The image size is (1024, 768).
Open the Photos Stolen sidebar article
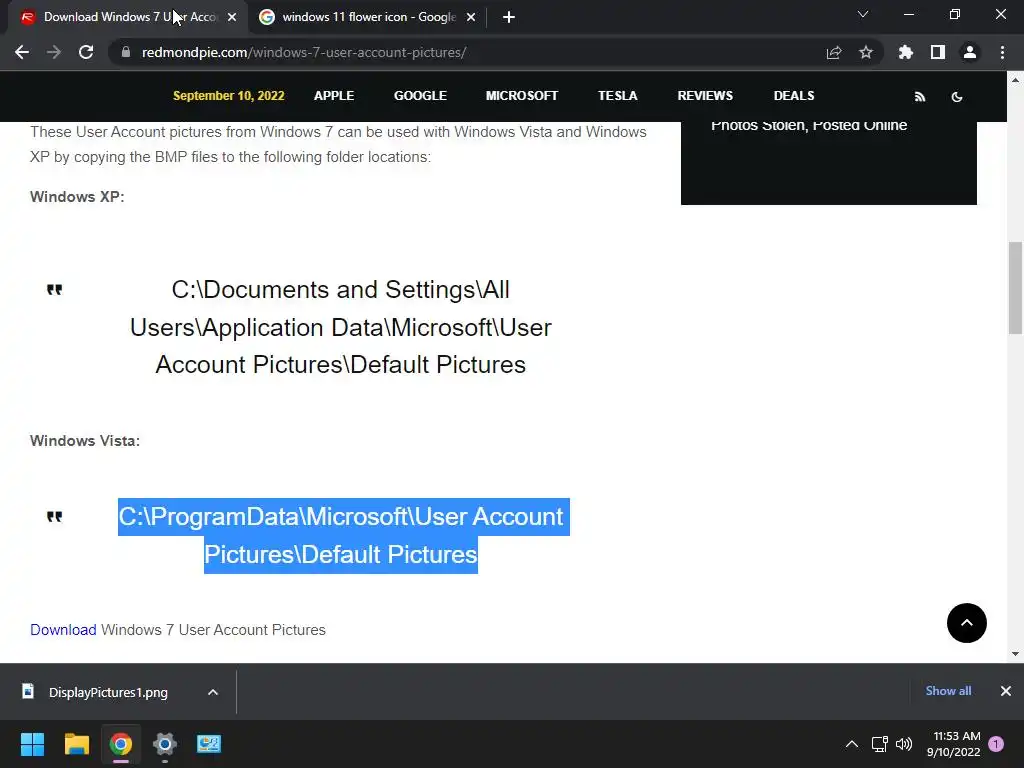coord(808,125)
